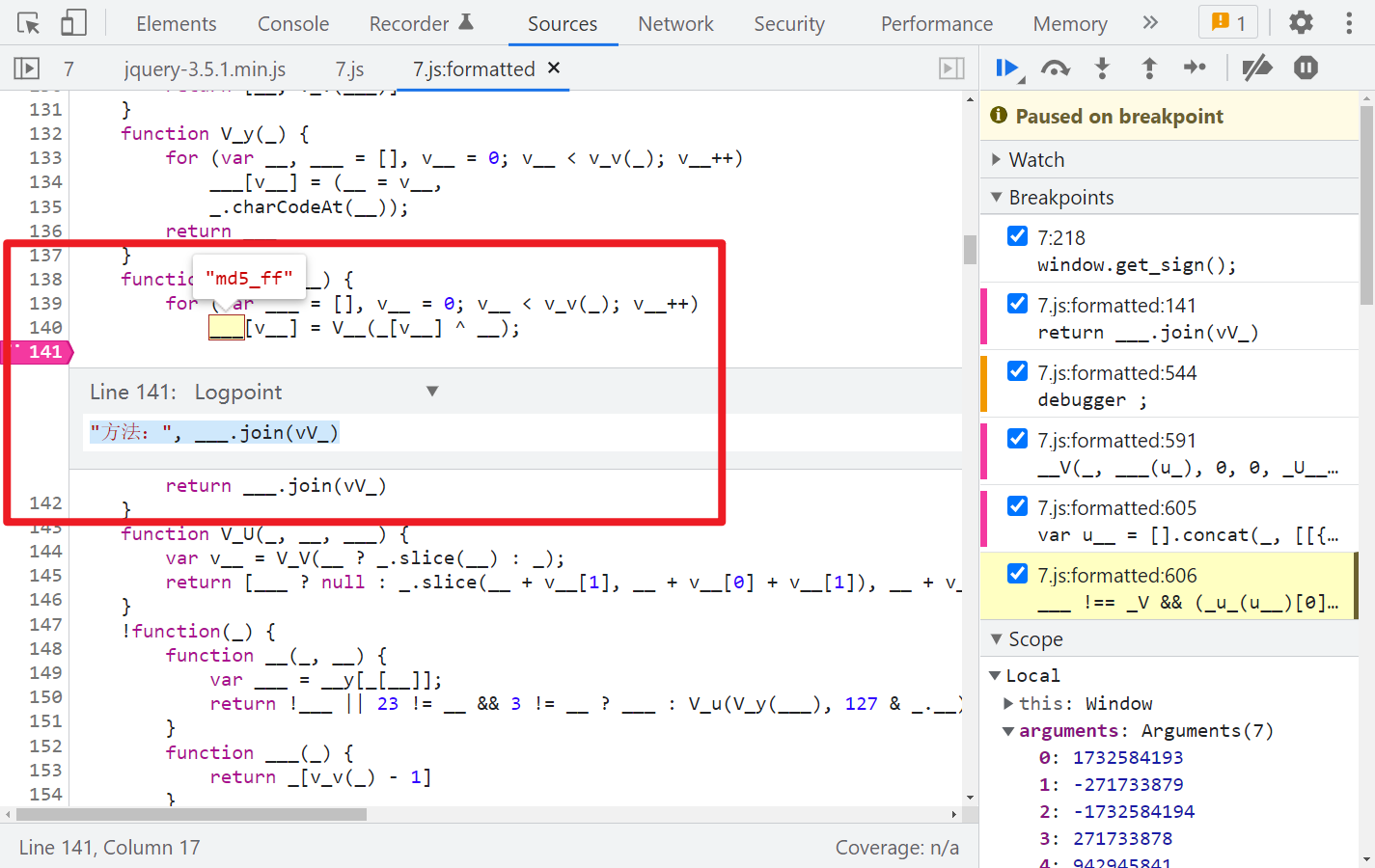Click argument 3 value 271733878
Viewport: 1375px width, 868px height.
[x=1123, y=838]
